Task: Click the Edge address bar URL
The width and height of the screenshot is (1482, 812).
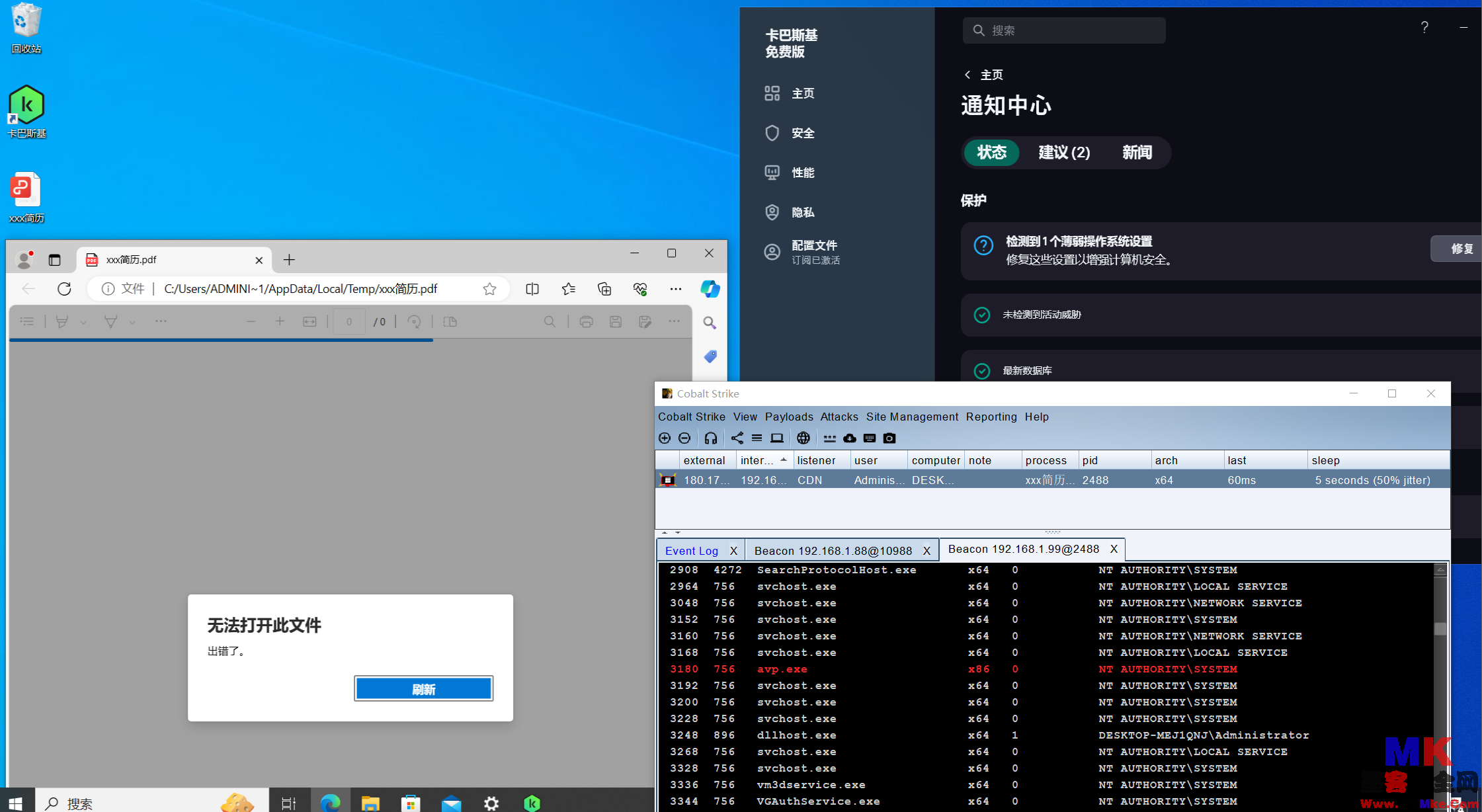Action: pos(301,289)
